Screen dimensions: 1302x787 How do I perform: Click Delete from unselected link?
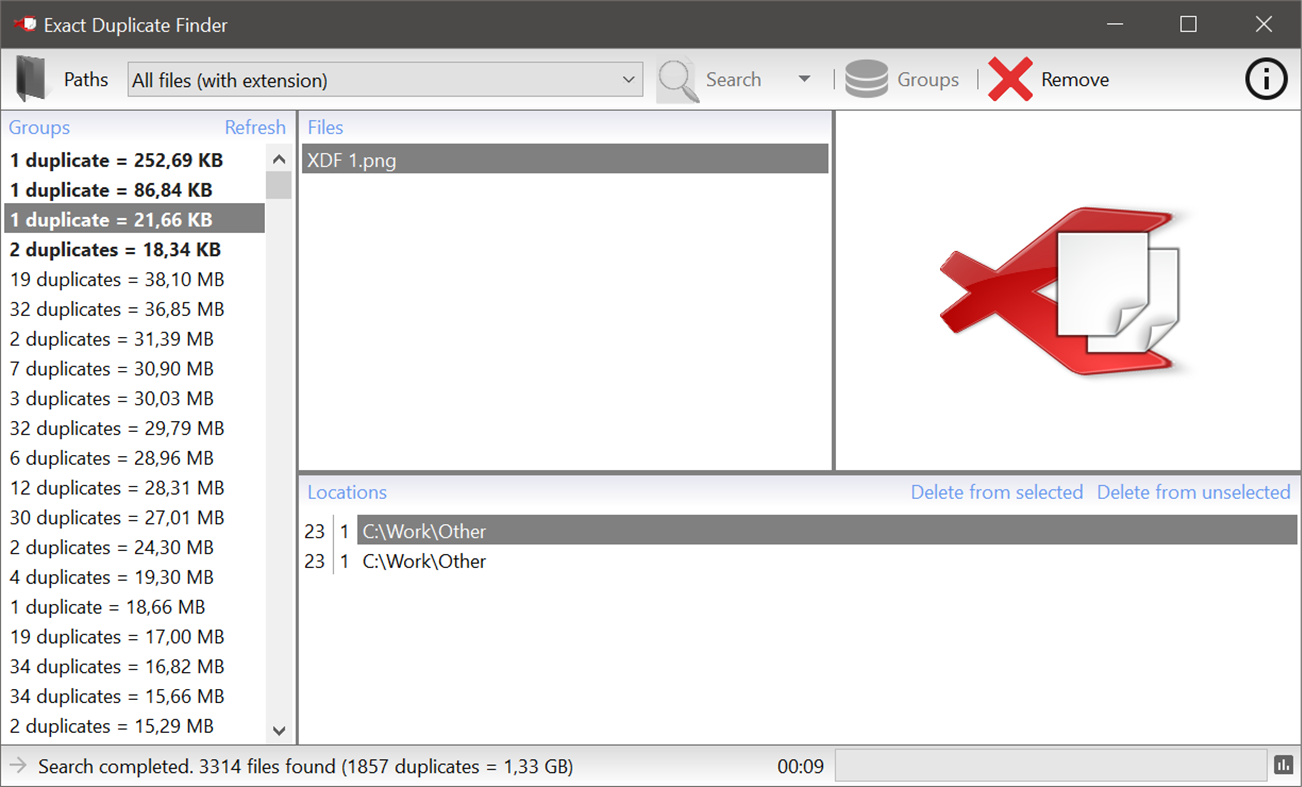(x=1194, y=492)
